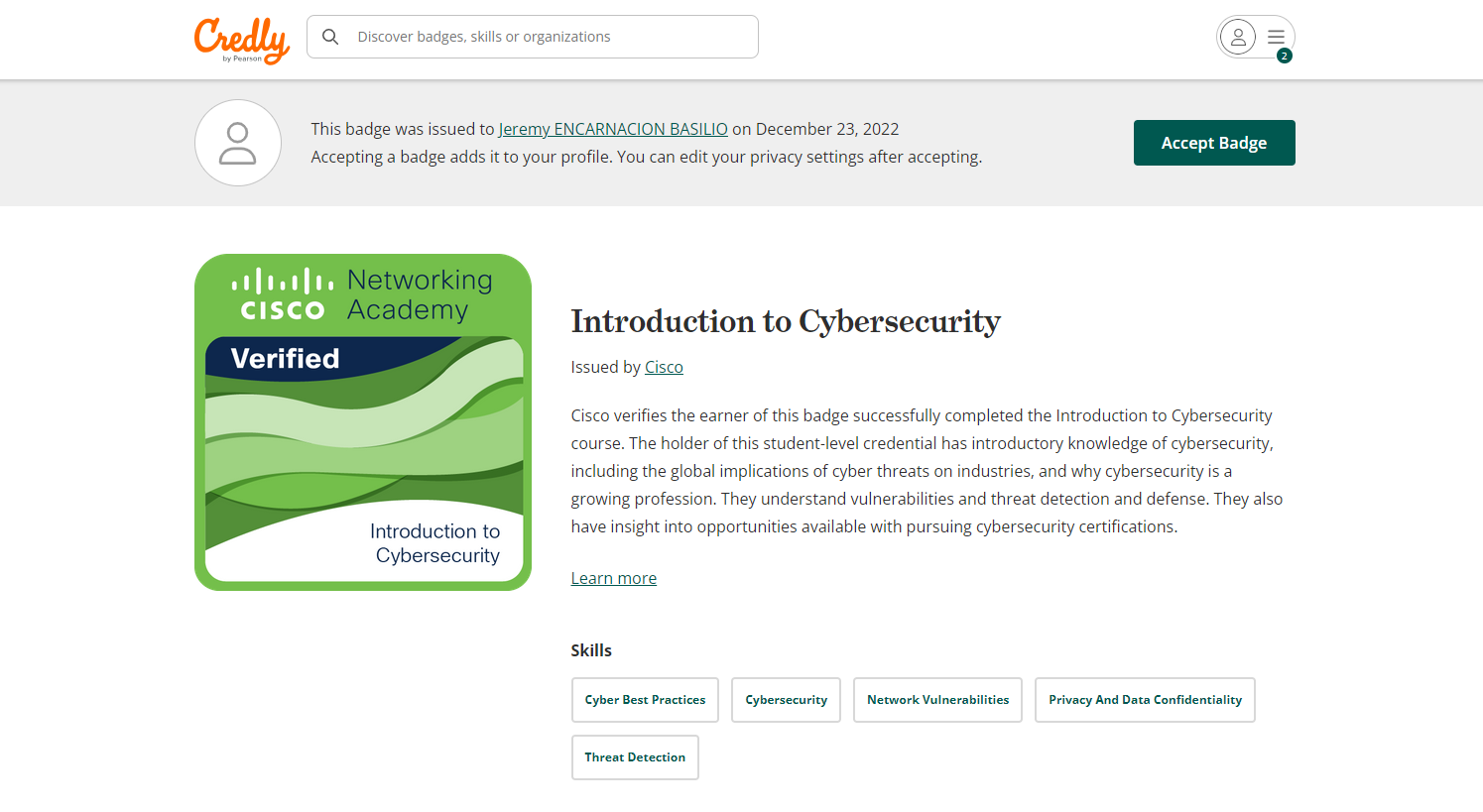The height and width of the screenshot is (812, 1483).
Task: Click the Accept Badge button
Action: pyautogui.click(x=1214, y=143)
